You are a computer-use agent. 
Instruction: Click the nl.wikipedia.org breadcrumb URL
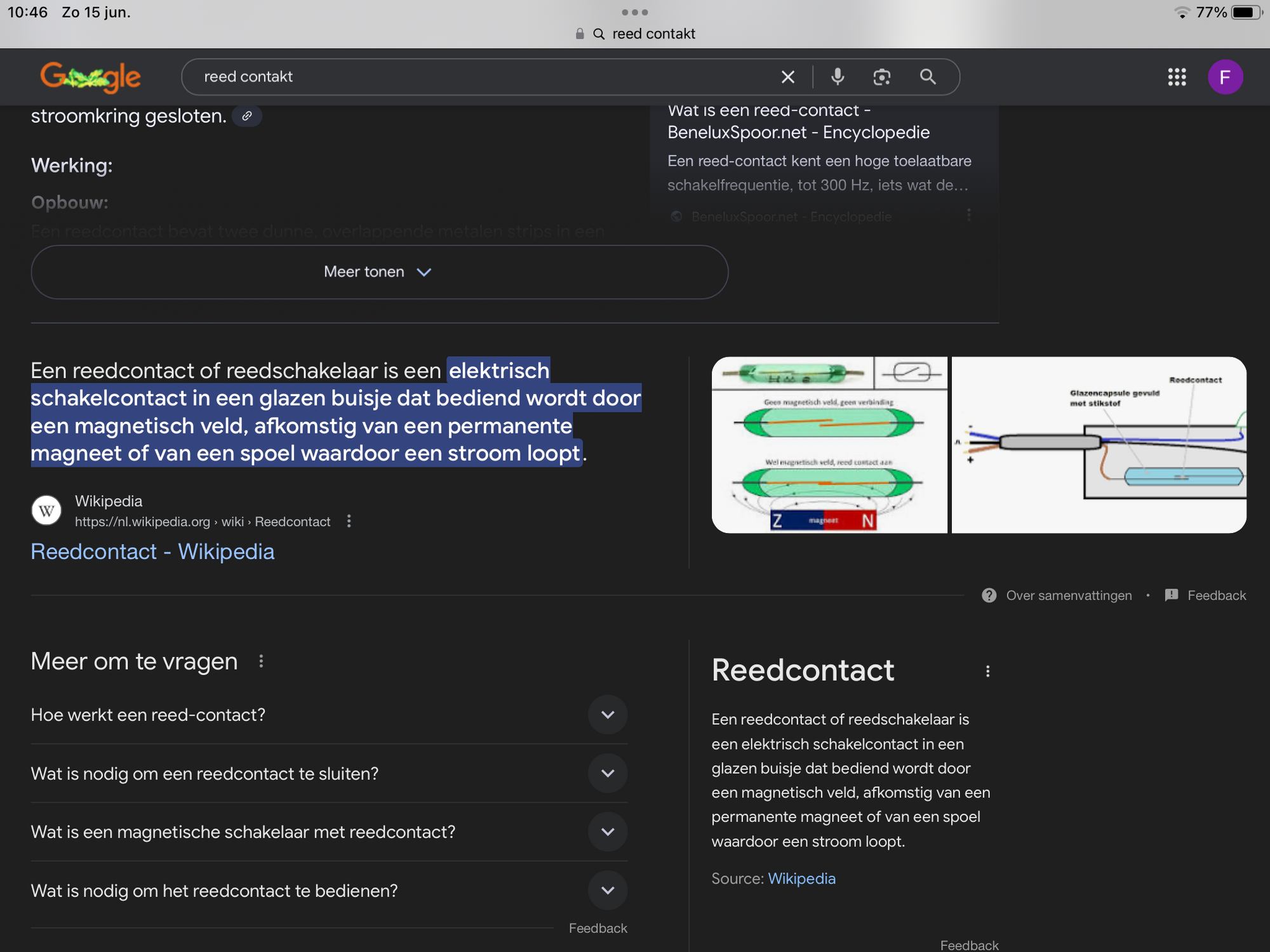click(203, 522)
